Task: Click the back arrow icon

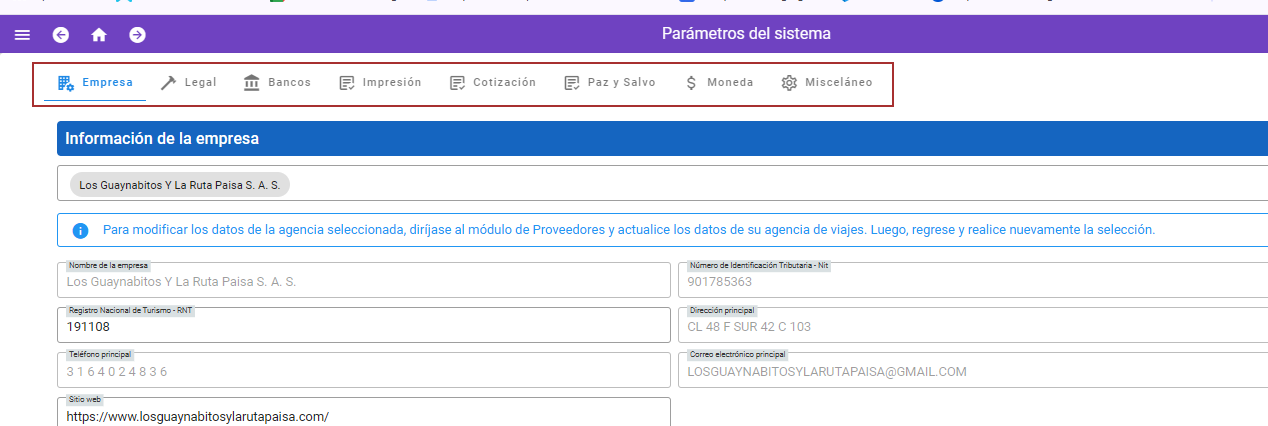Action: click(x=61, y=35)
